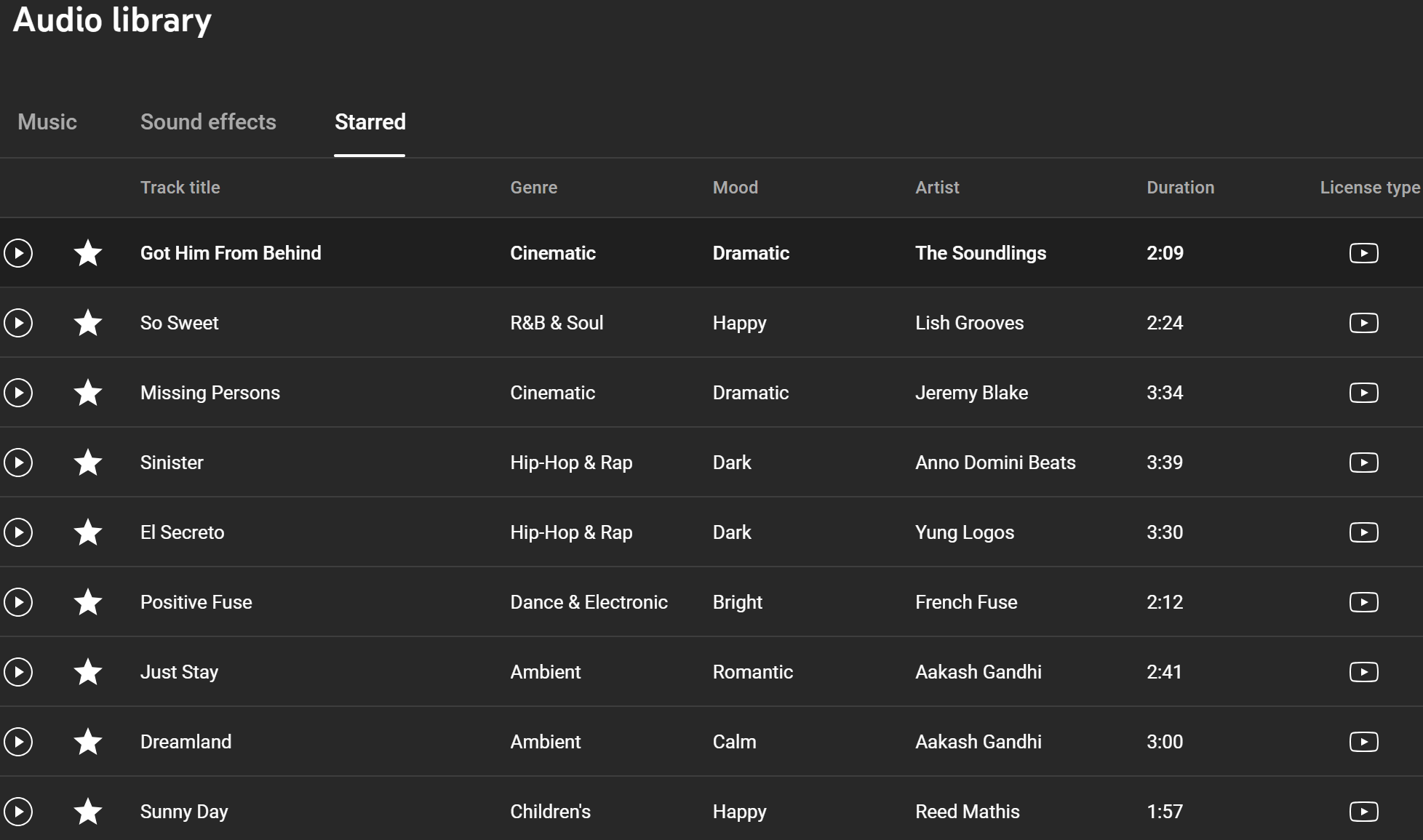Image resolution: width=1423 pixels, height=840 pixels.
Task: Click the Calm mood
Action: 734,742
